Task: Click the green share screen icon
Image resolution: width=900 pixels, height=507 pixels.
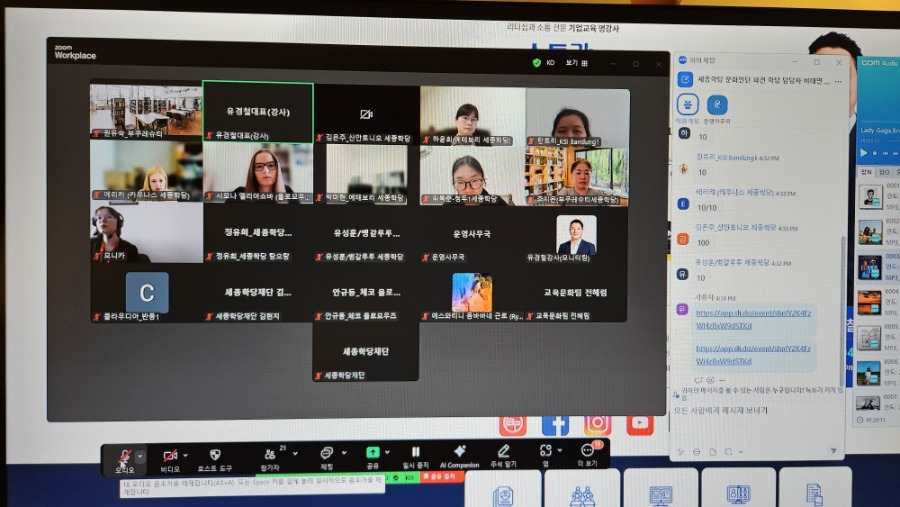Action: 373,452
